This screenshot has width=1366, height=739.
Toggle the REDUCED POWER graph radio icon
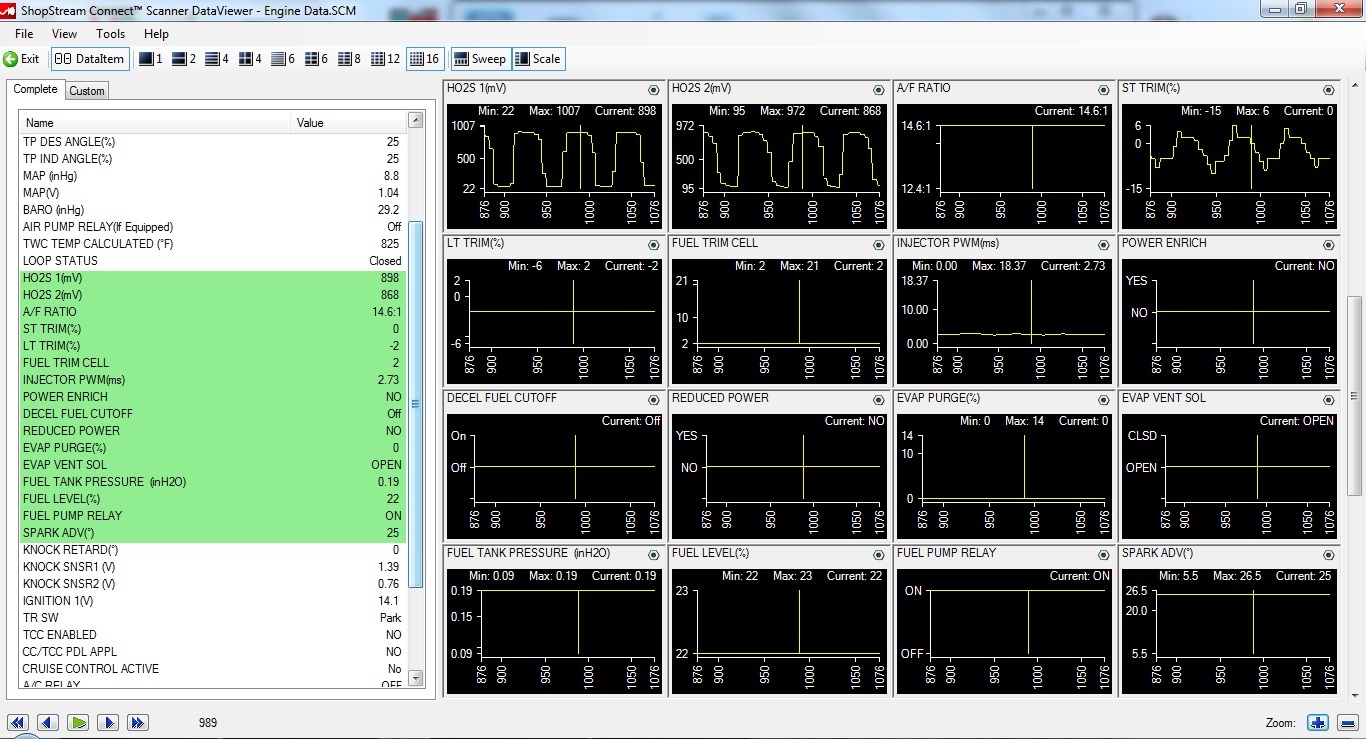tap(878, 400)
